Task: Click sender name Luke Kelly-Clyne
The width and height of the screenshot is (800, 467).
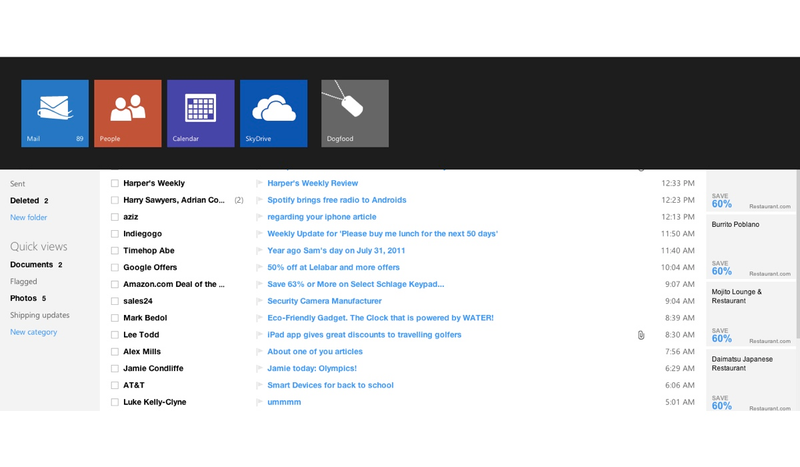Action: pos(155,402)
